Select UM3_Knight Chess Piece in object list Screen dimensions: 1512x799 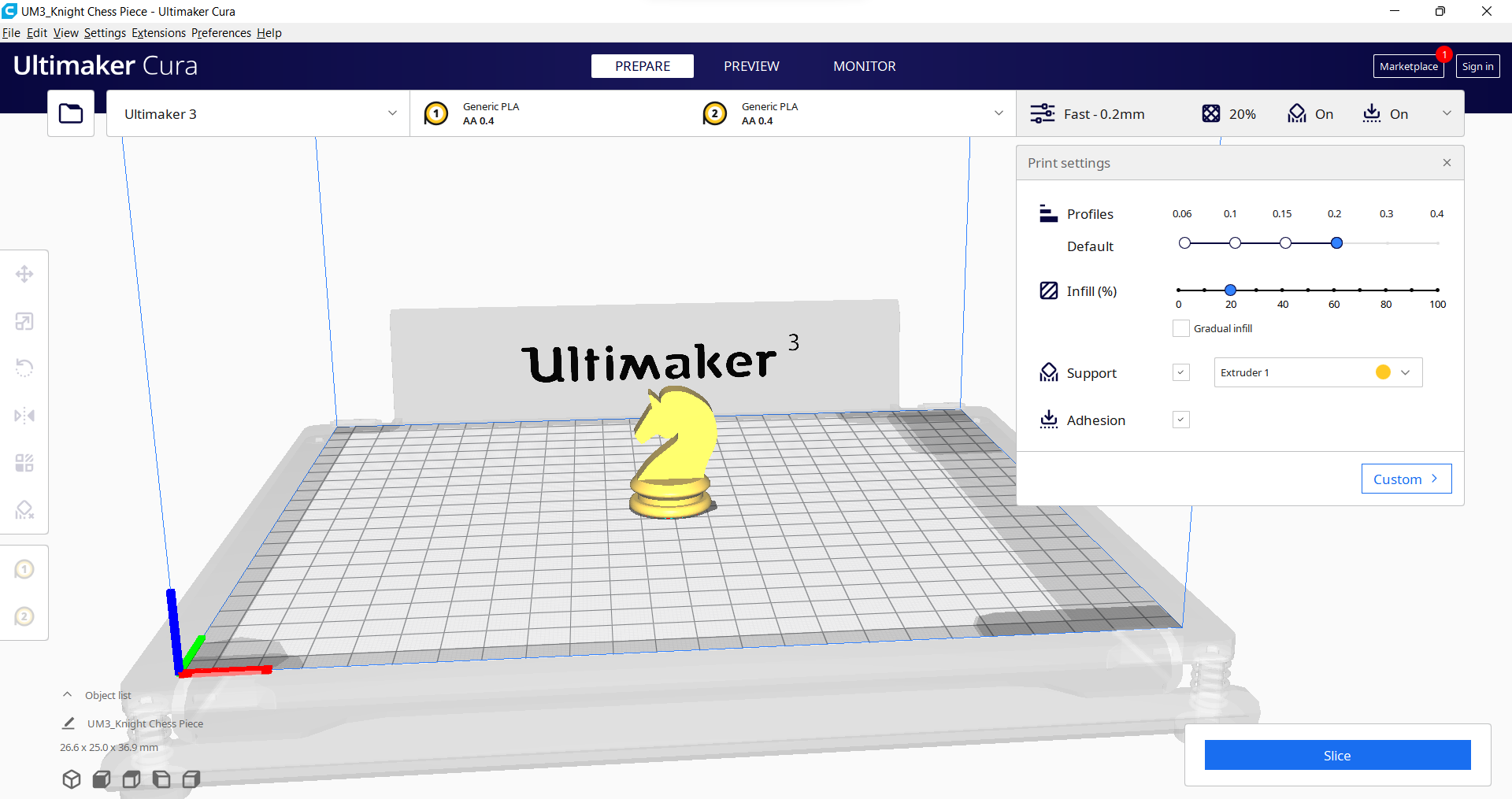145,723
